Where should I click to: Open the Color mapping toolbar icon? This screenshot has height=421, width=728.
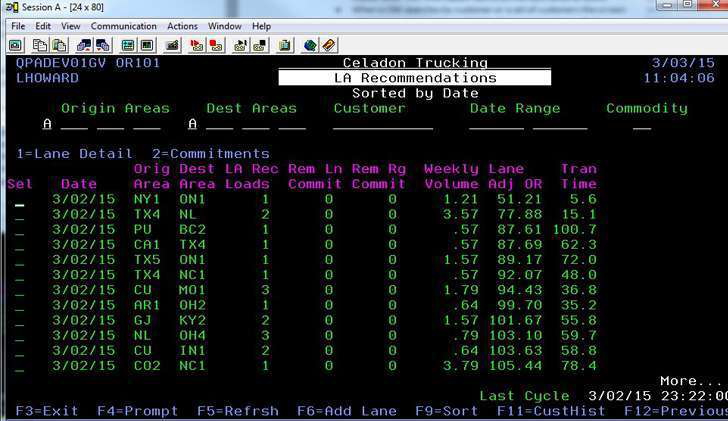click(147, 45)
